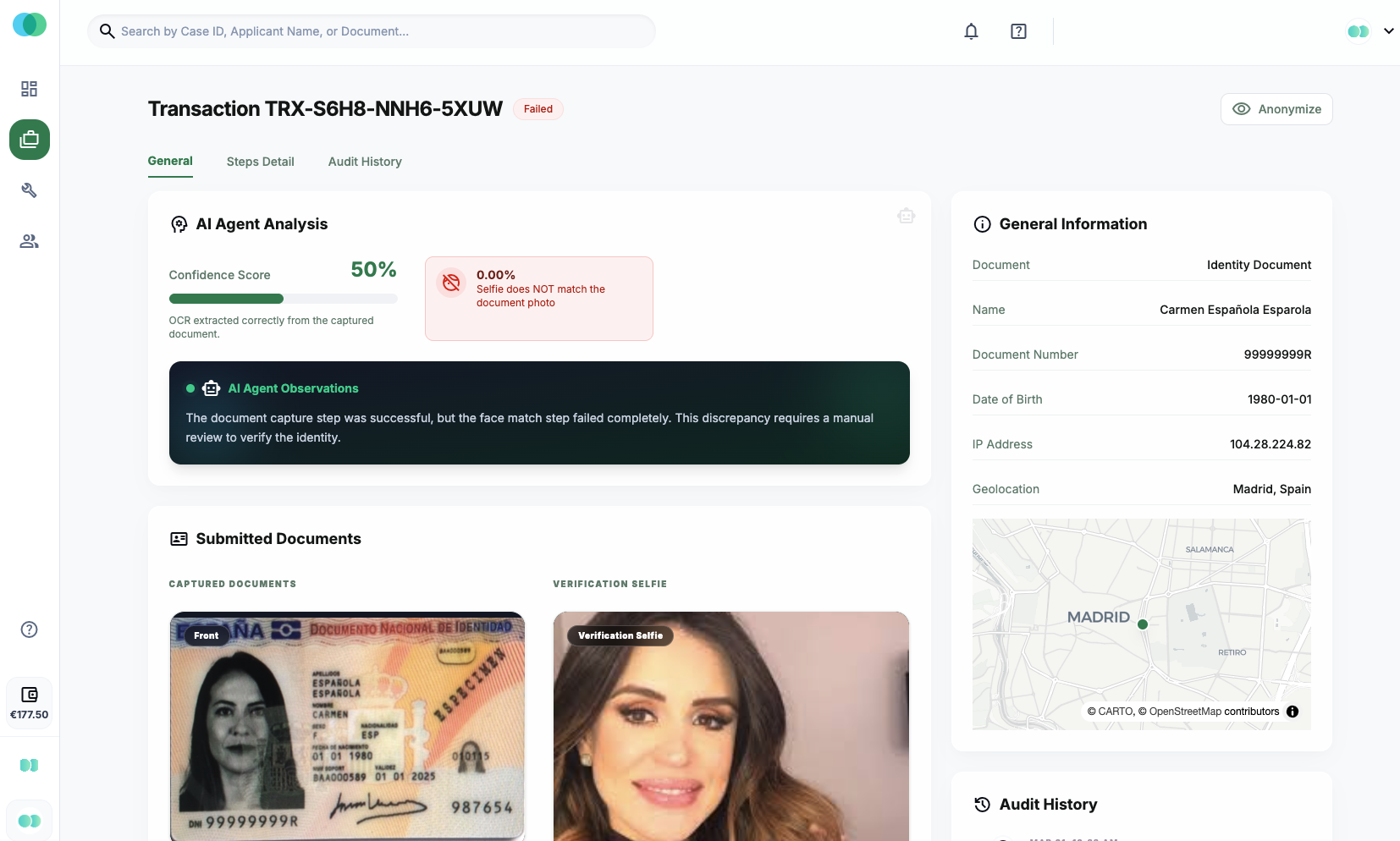Click the AI Agent Analysis head icon
This screenshot has width=1400, height=841.
(x=179, y=224)
